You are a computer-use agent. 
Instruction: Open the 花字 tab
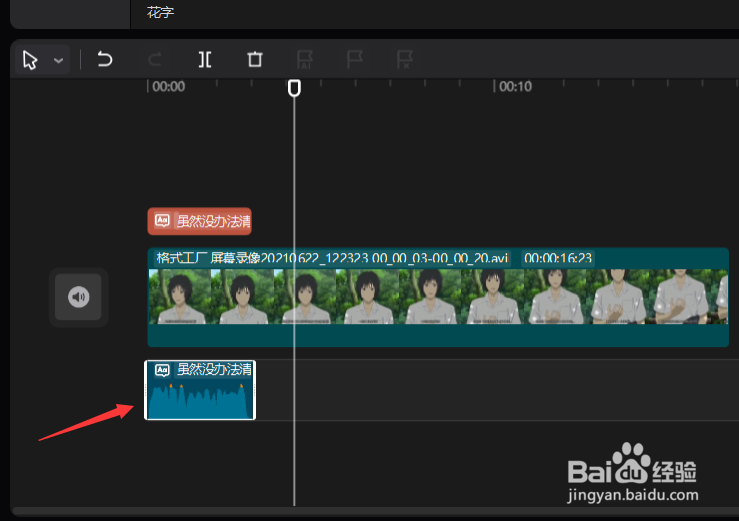160,12
